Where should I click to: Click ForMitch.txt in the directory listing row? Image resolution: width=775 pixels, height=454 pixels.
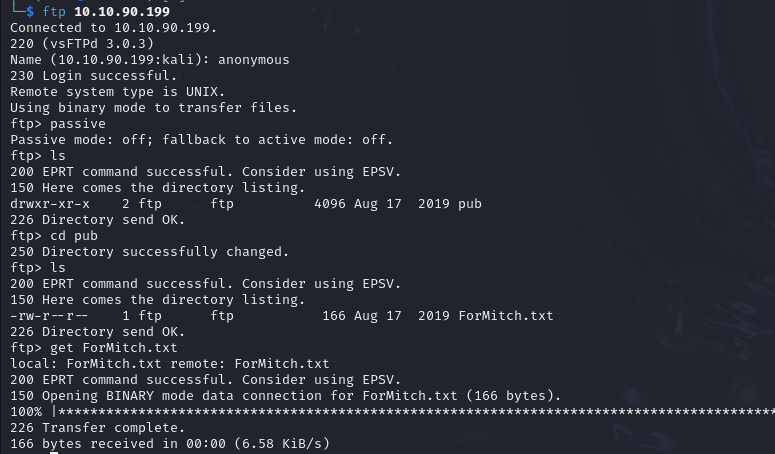(x=505, y=315)
